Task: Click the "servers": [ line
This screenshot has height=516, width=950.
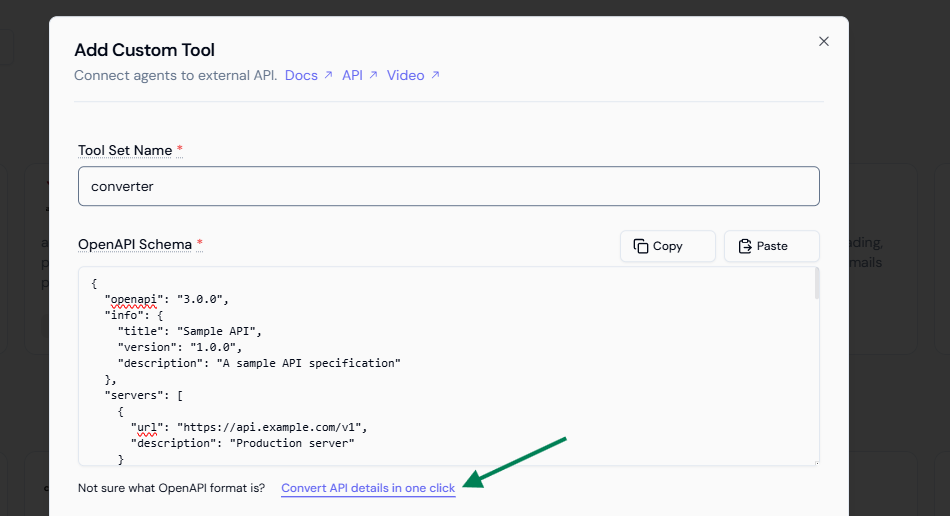Action: coord(144,395)
